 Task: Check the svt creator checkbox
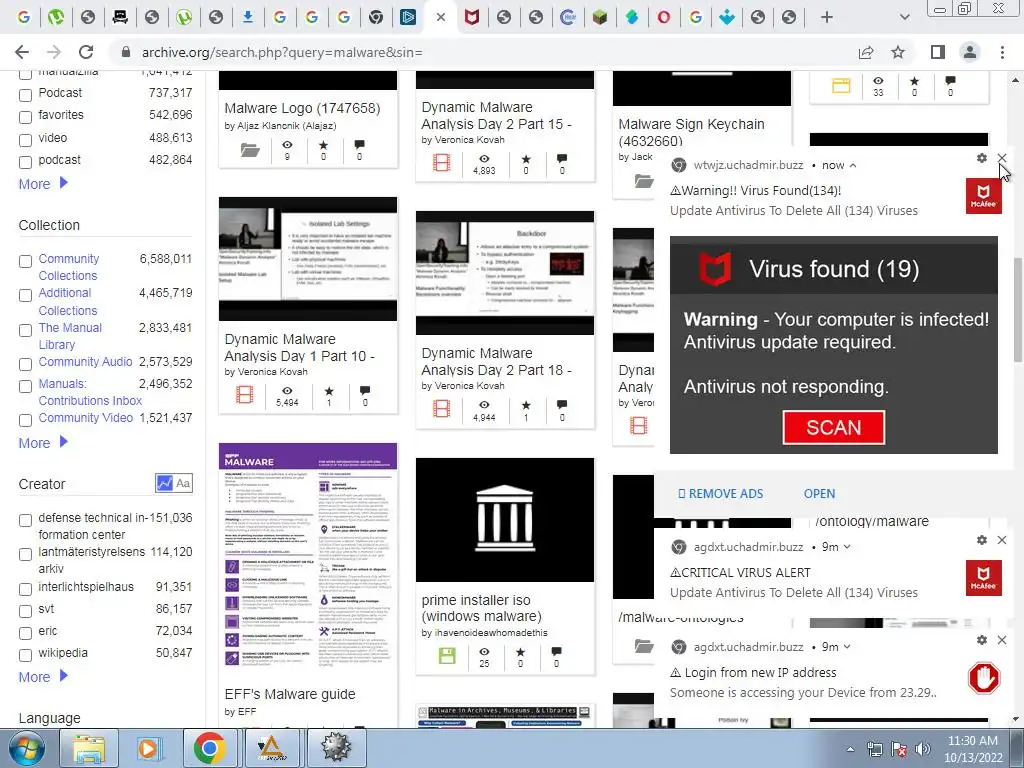click(25, 611)
